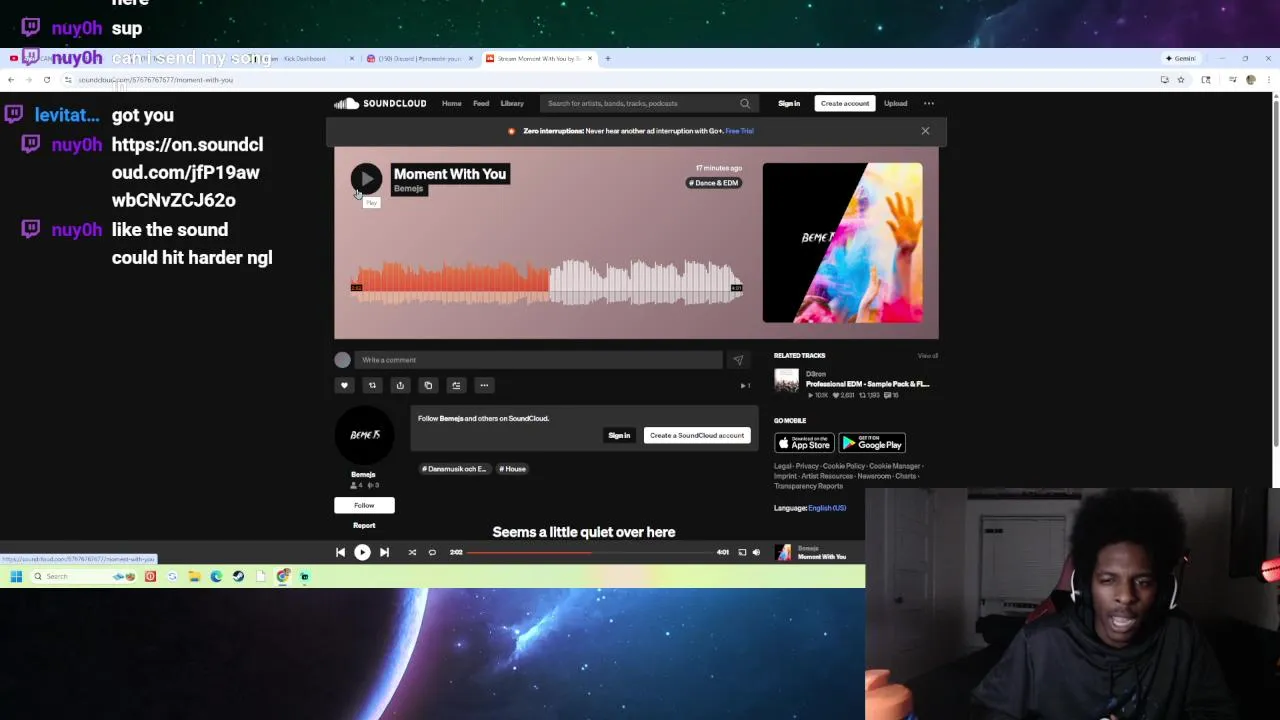Viewport: 1280px width, 720px height.
Task: Toggle mute with the volume icon
Action: click(x=756, y=552)
